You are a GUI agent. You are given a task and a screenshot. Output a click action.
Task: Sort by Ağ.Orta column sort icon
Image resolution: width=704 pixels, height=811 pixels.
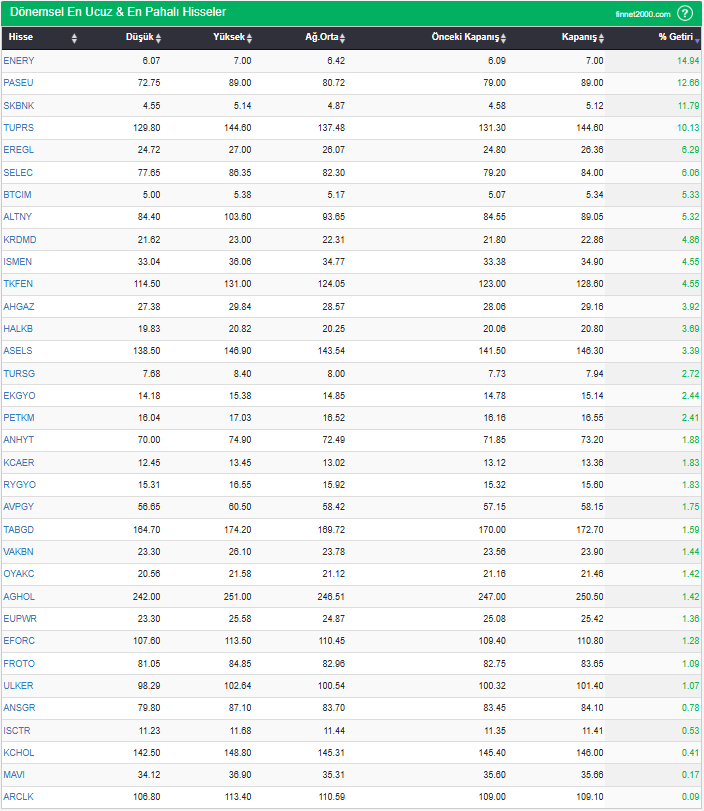click(342, 38)
